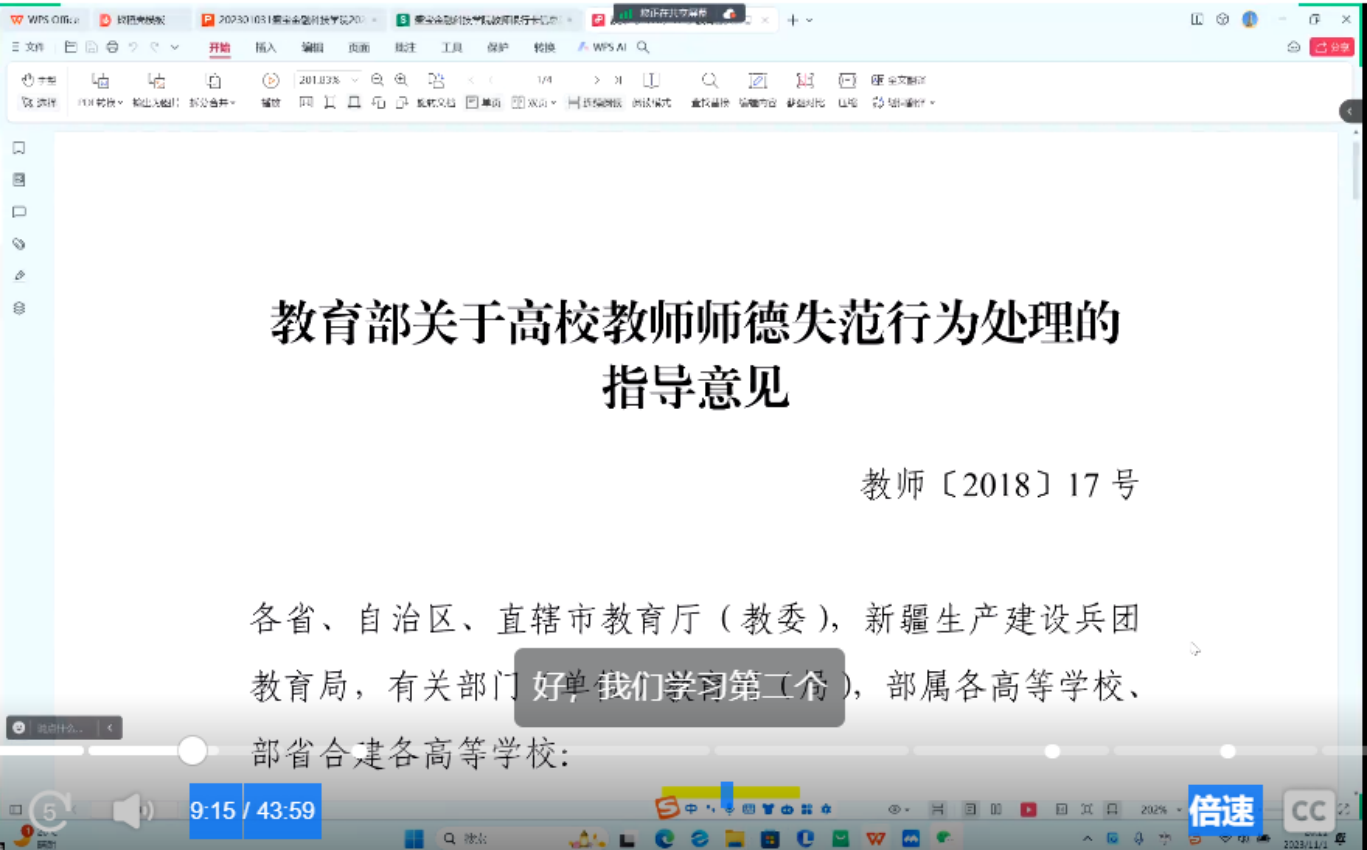Image resolution: width=1367 pixels, height=850 pixels.
Task: Click the search icon beside WPS AI
Action: tap(643, 47)
